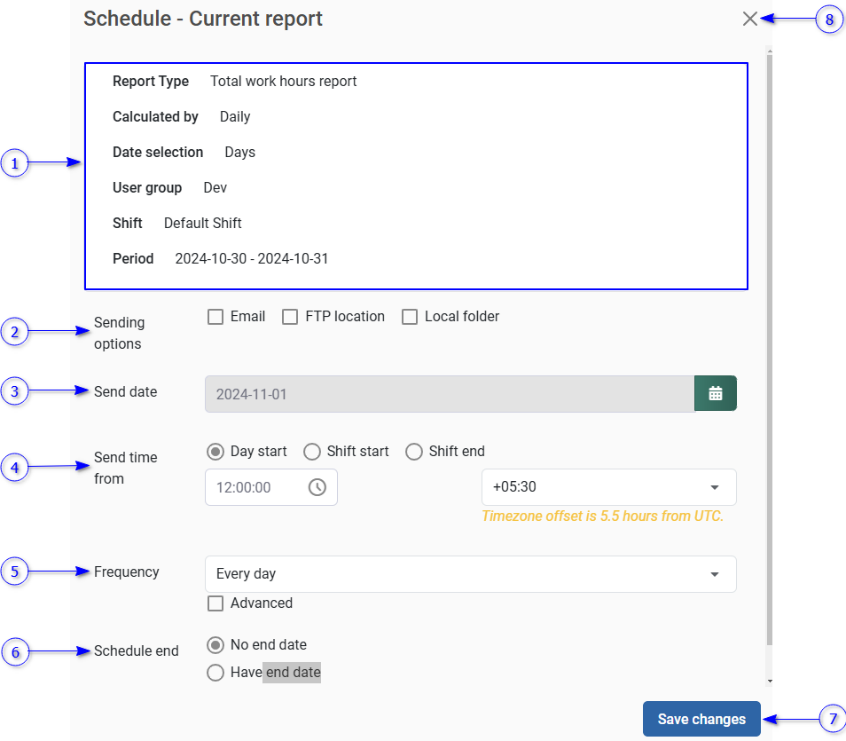Screen dimensions: 846x741
Task: Click the clock icon in time field
Action: [317, 488]
